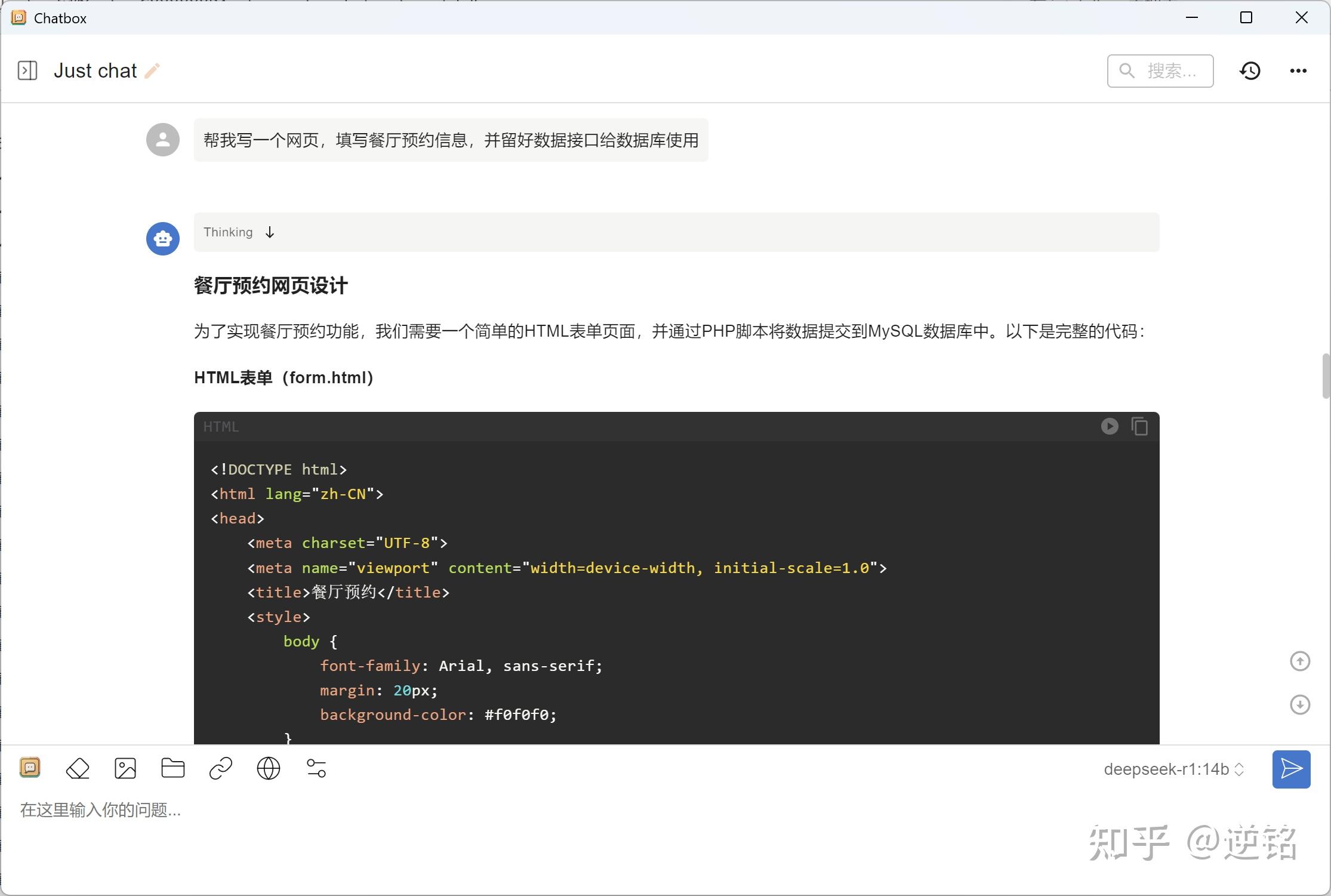
Task: Attach a link with chain icon
Action: (x=221, y=768)
